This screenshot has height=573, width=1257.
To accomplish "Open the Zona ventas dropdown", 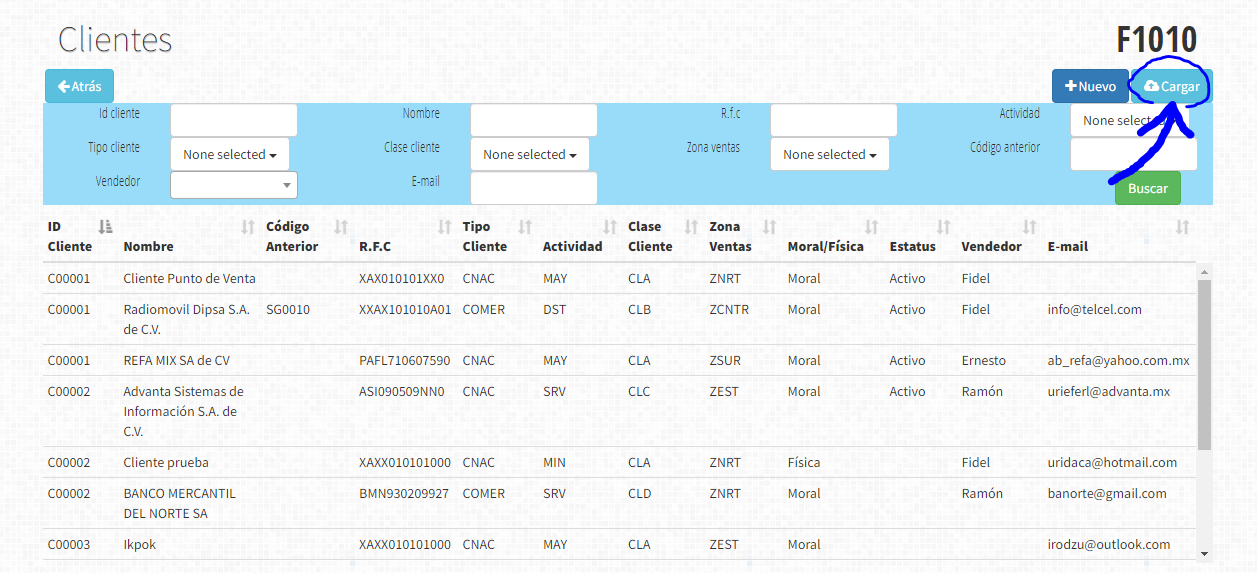I will pos(830,154).
